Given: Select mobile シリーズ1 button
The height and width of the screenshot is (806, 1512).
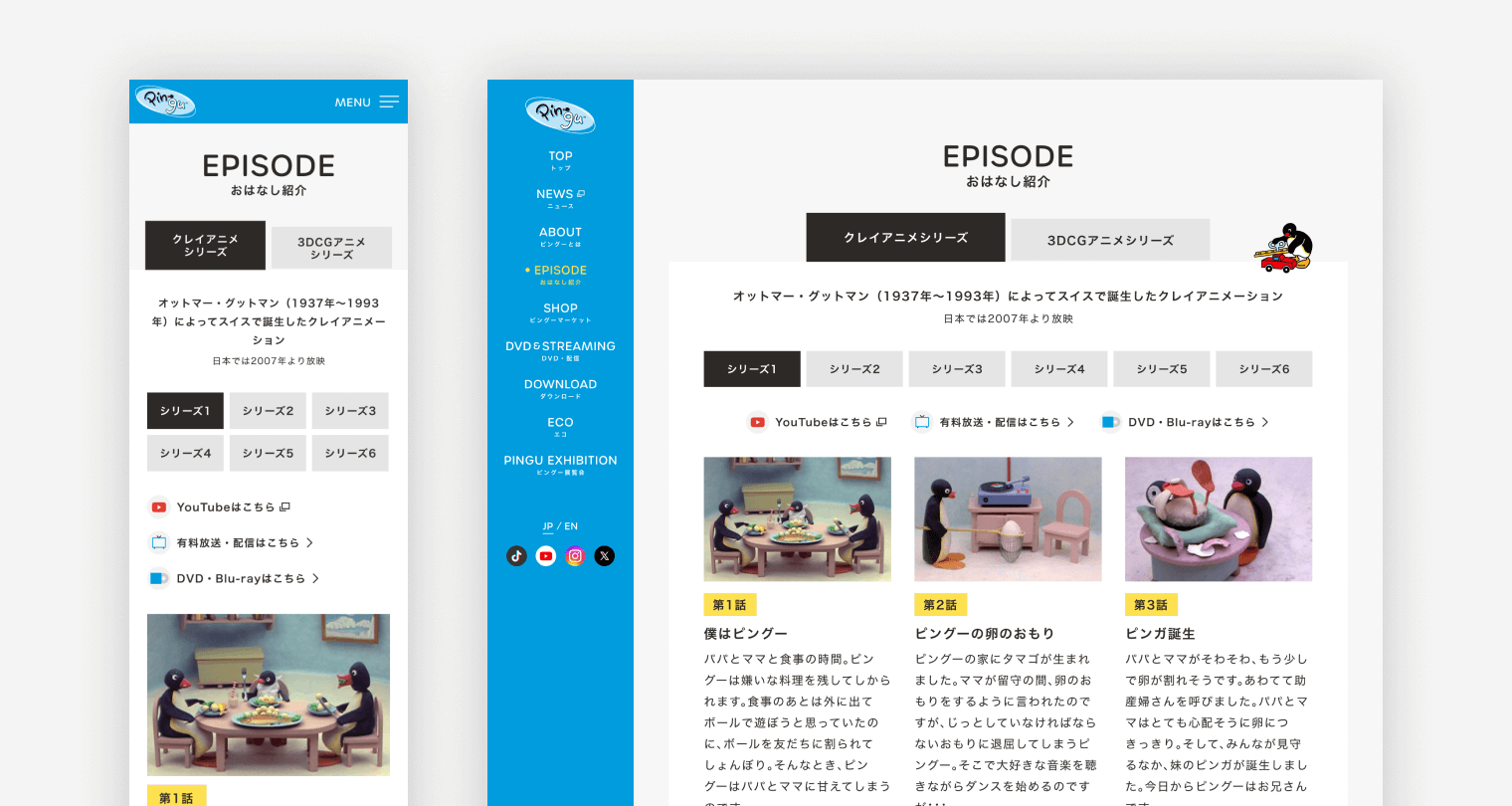Looking at the screenshot, I should pyautogui.click(x=185, y=411).
